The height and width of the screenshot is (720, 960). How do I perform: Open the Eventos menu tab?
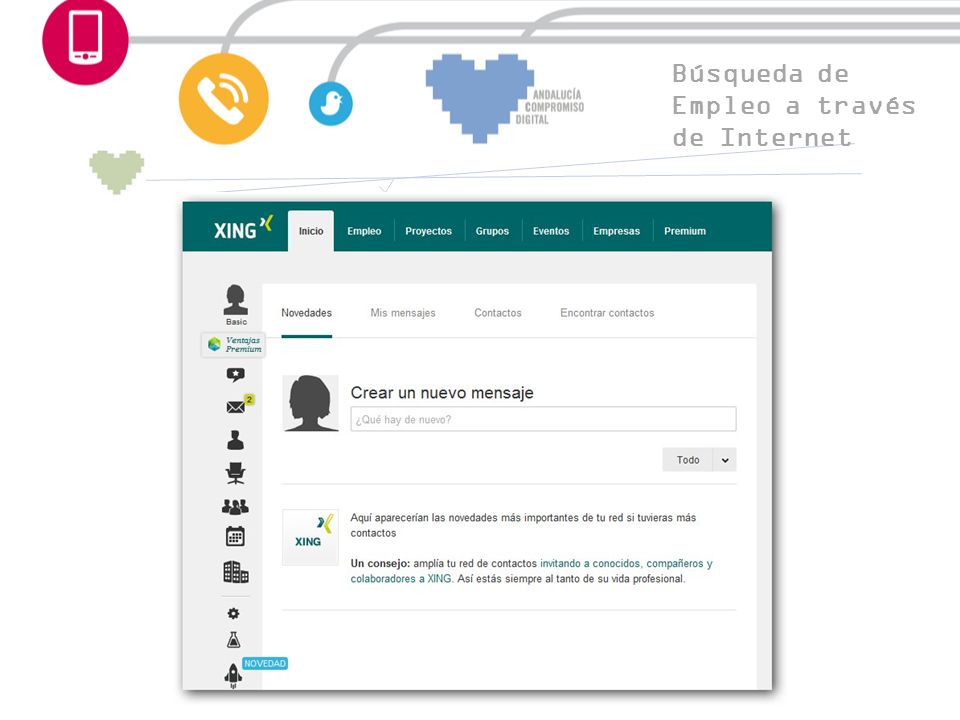tap(551, 231)
